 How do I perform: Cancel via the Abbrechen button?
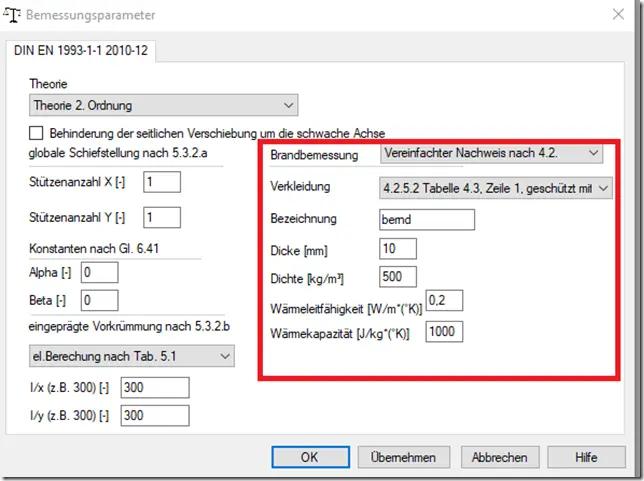[x=499, y=457]
